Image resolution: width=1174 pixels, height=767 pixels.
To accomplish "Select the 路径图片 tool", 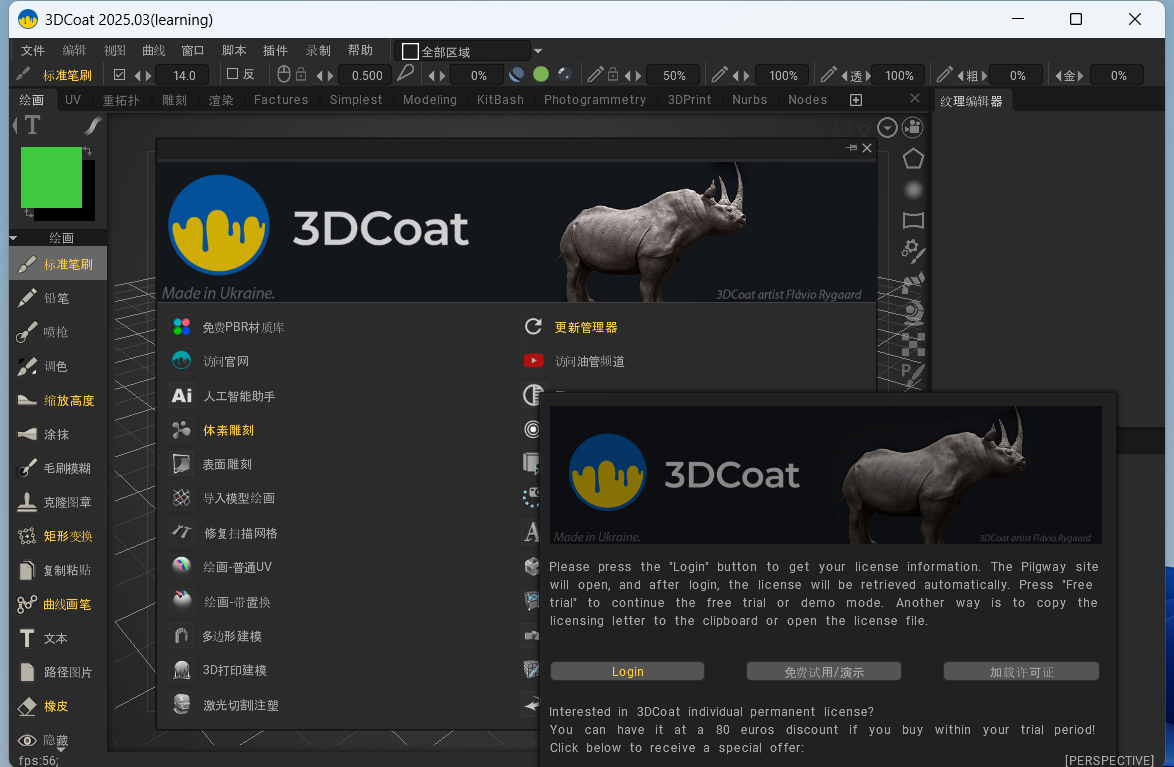I will coord(58,672).
